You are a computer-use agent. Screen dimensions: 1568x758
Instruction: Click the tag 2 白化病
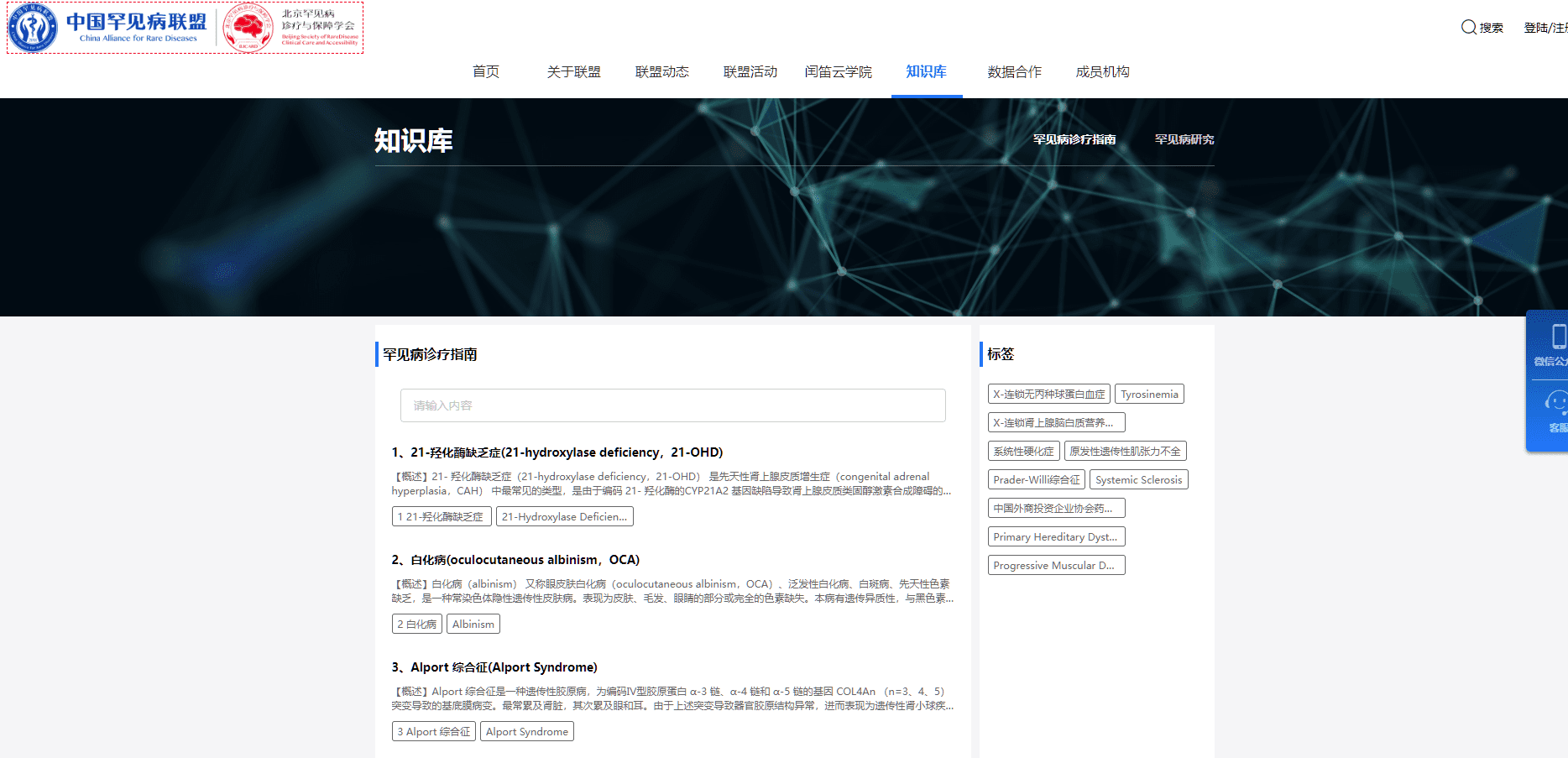tap(417, 625)
